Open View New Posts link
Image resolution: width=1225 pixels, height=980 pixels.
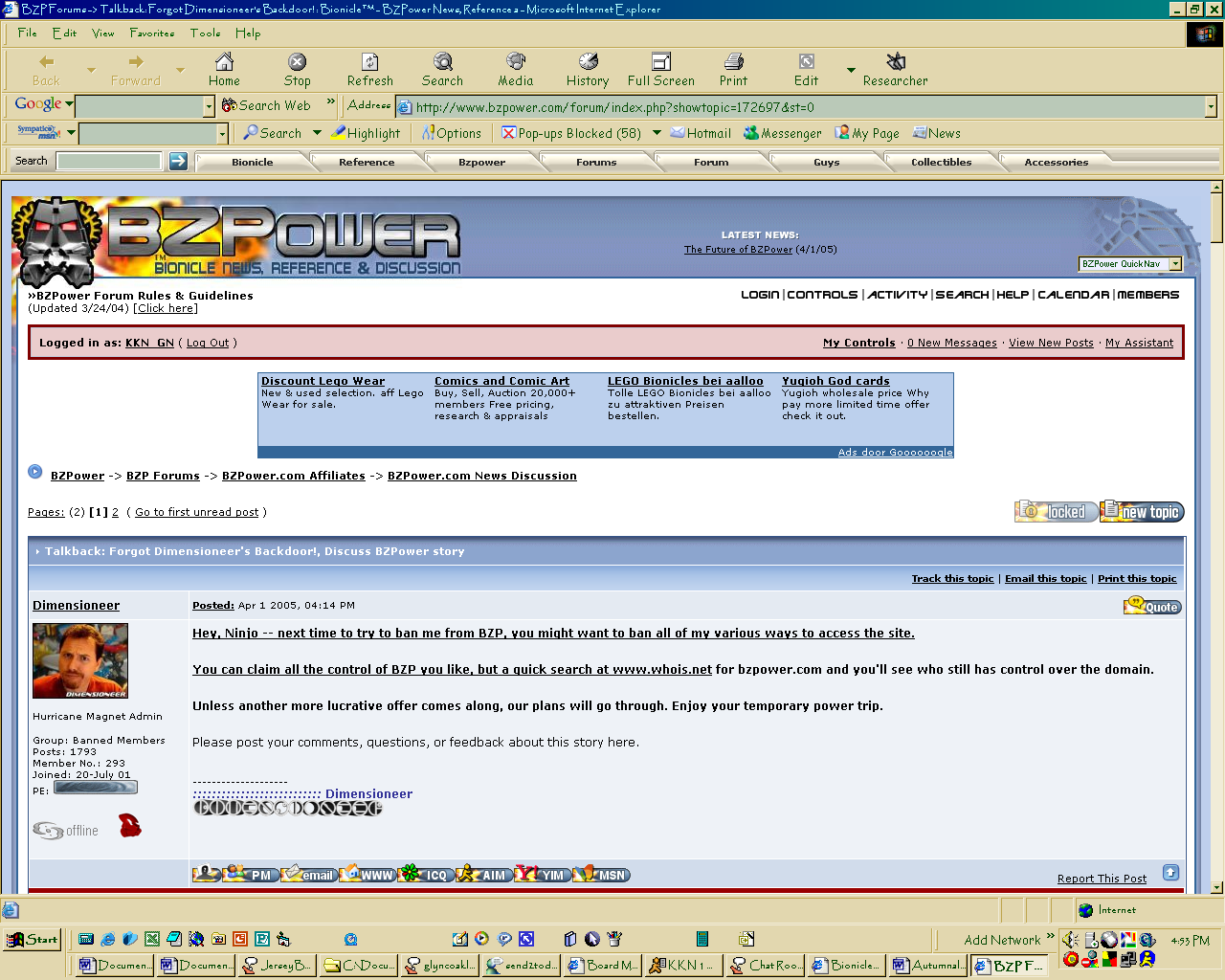tap(1051, 343)
